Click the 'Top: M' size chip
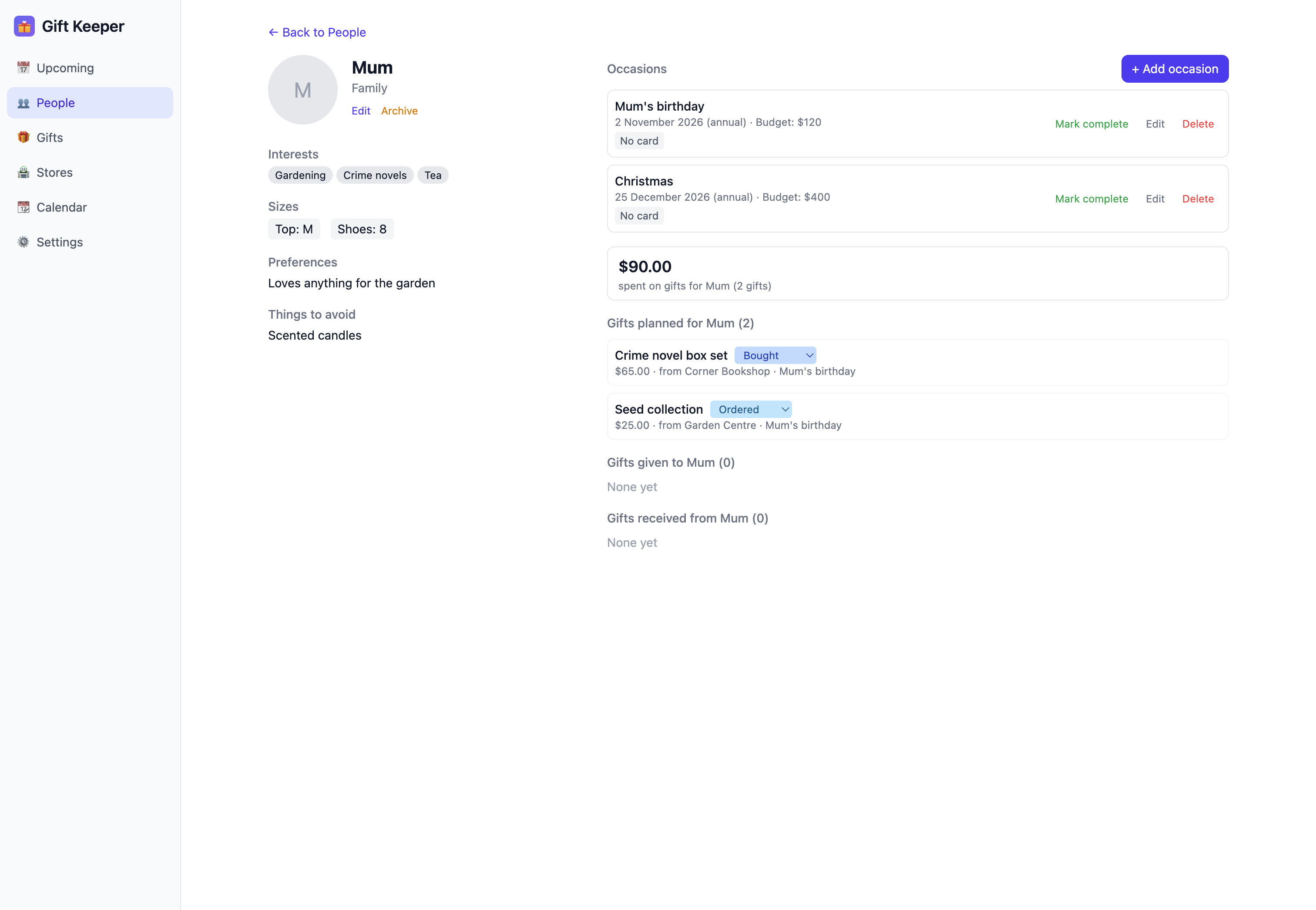Image resolution: width=1316 pixels, height=910 pixels. 293,229
